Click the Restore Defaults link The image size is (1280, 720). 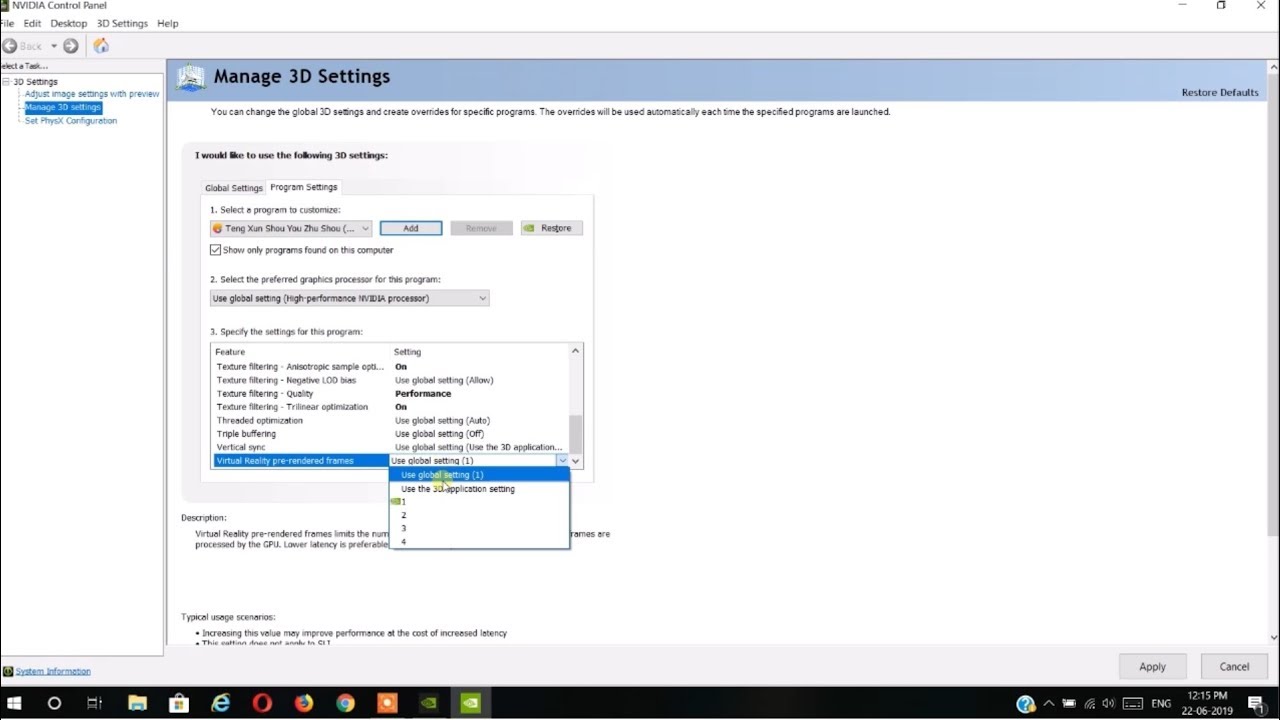coord(1220,92)
